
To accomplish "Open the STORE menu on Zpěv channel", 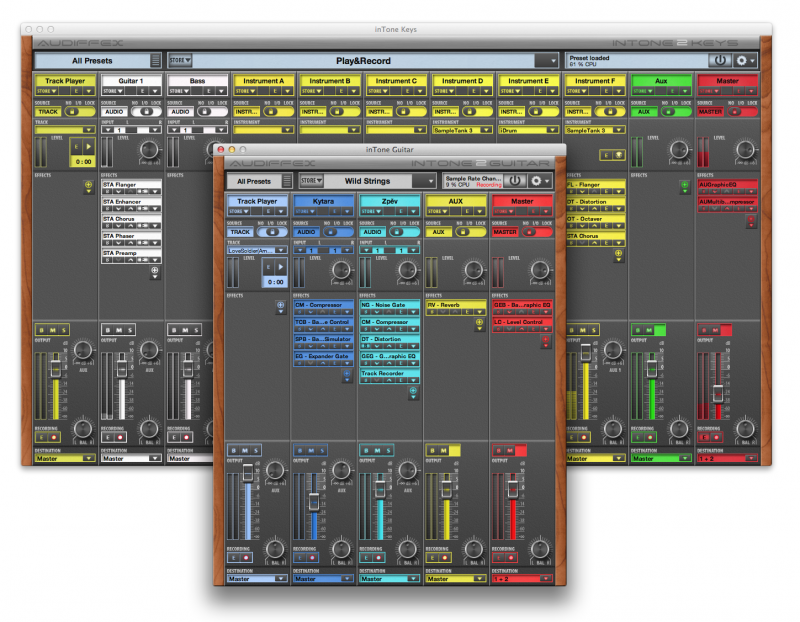I will [371, 211].
